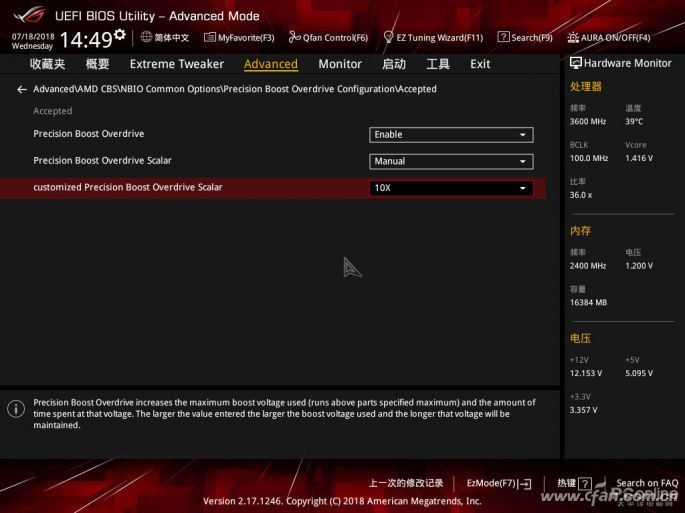
Task: Click the Hardware Monitor screen icon
Action: tap(575, 63)
